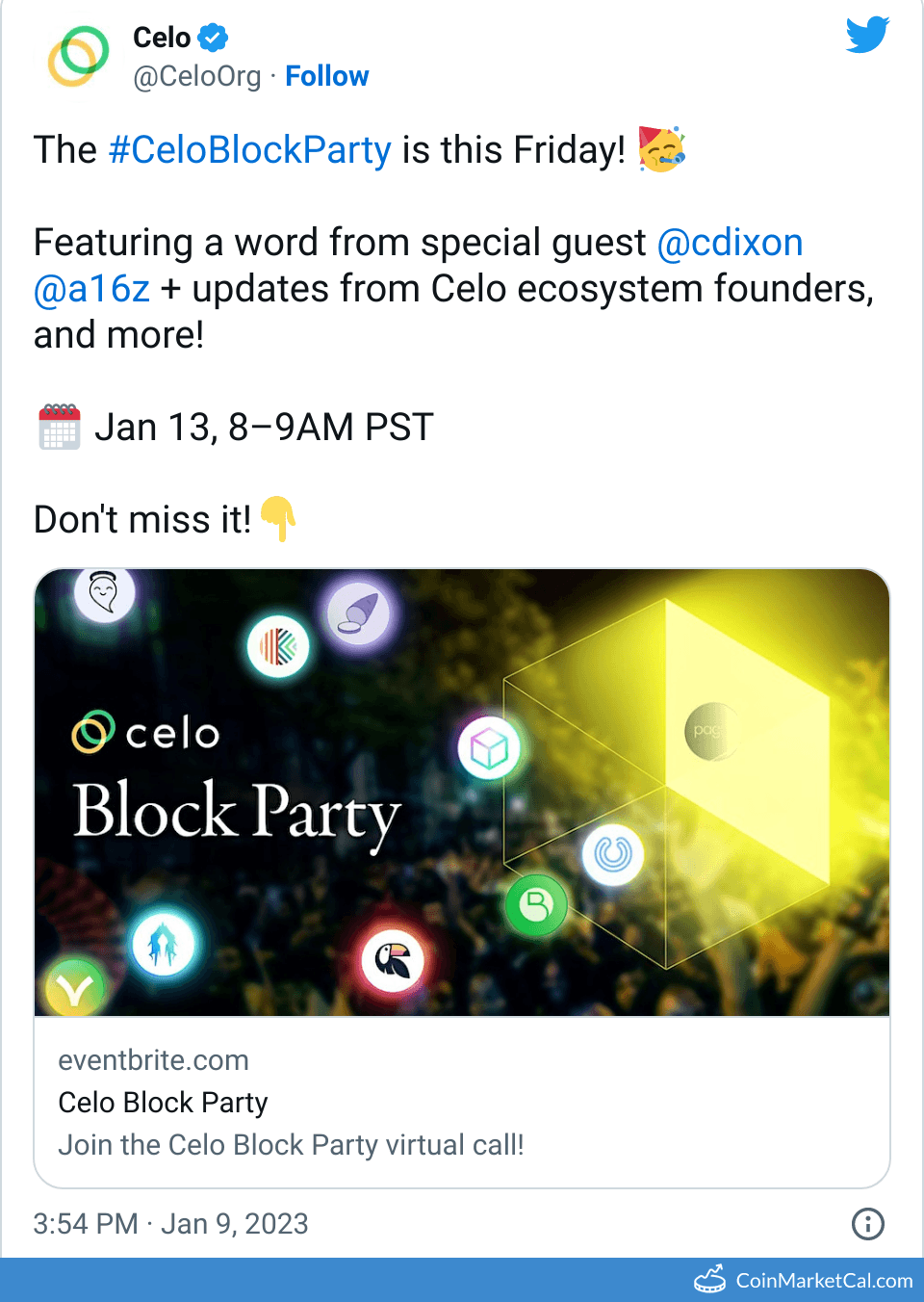
Task: Select the ghost icon in the image corner
Action: click(x=104, y=592)
